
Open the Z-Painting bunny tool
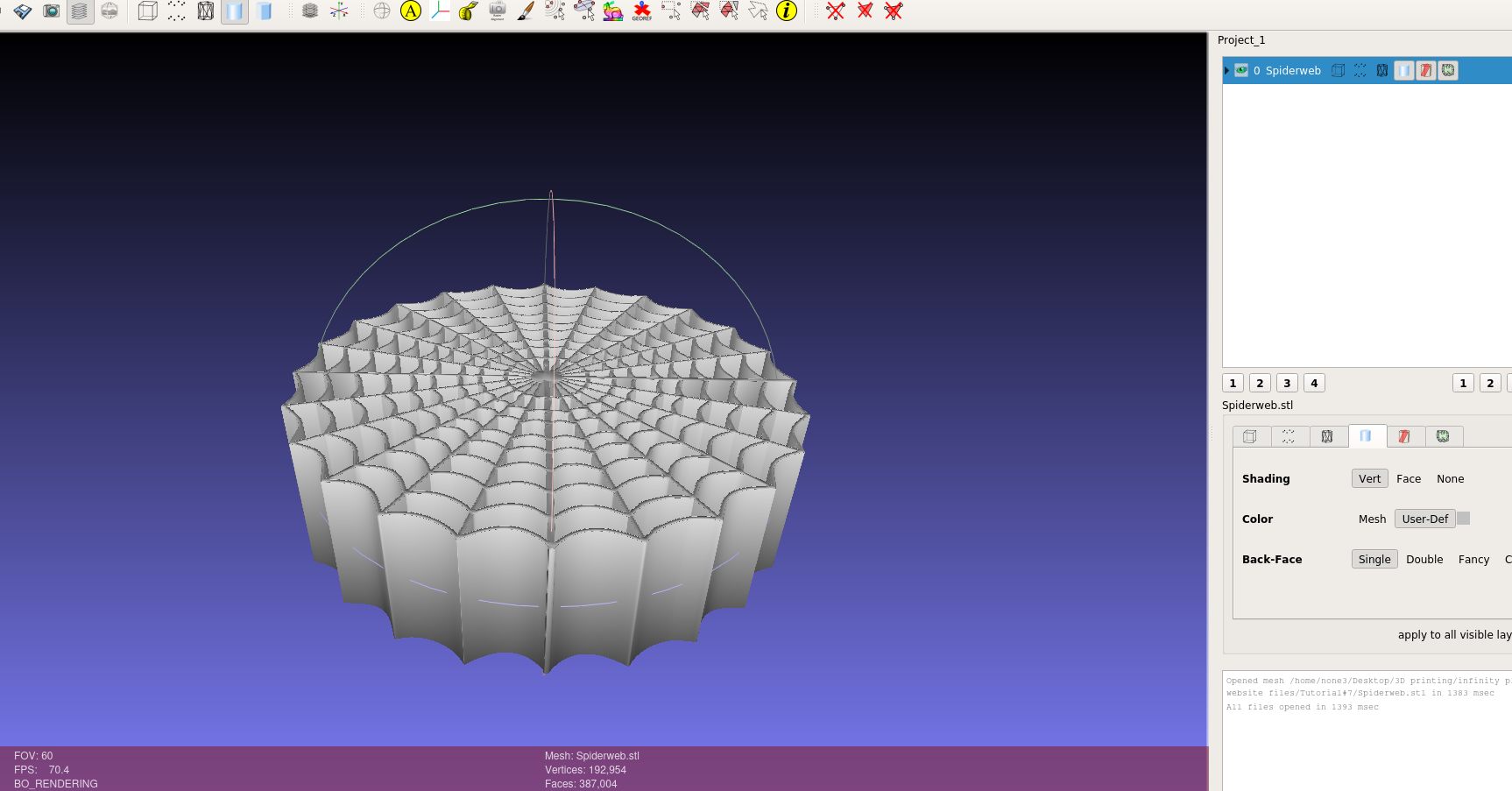(x=613, y=11)
